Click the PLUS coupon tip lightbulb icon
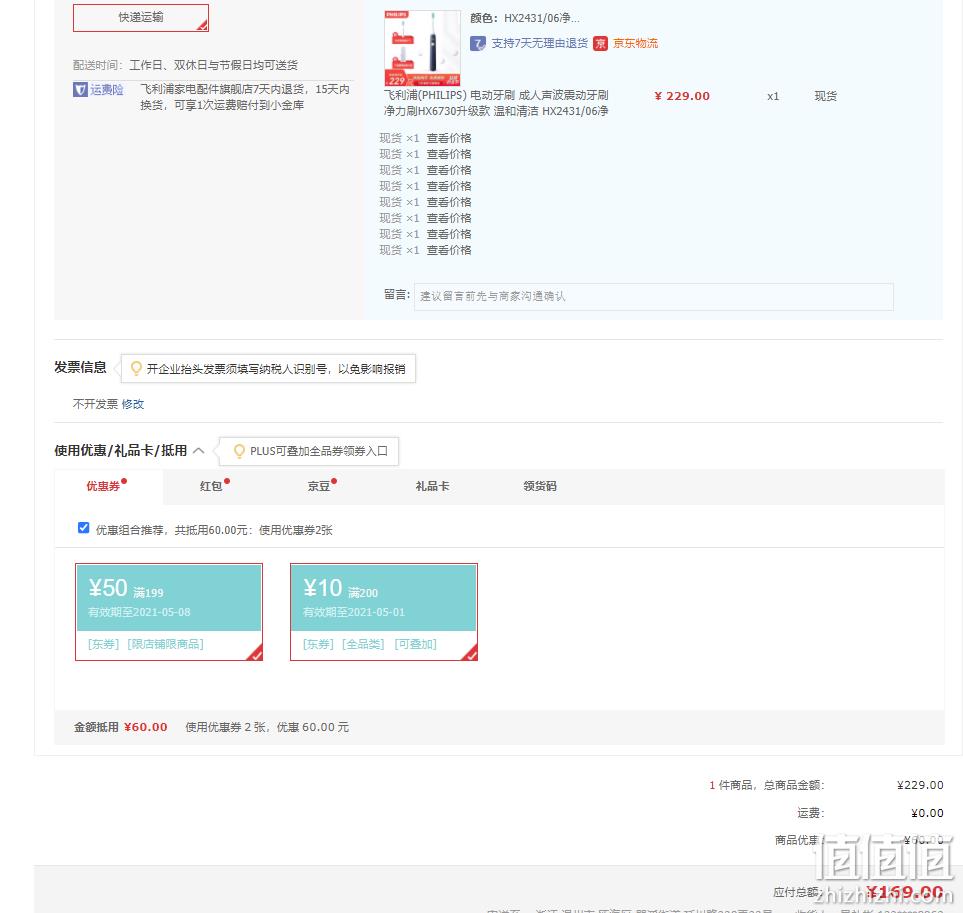The height and width of the screenshot is (913, 963). (x=240, y=451)
